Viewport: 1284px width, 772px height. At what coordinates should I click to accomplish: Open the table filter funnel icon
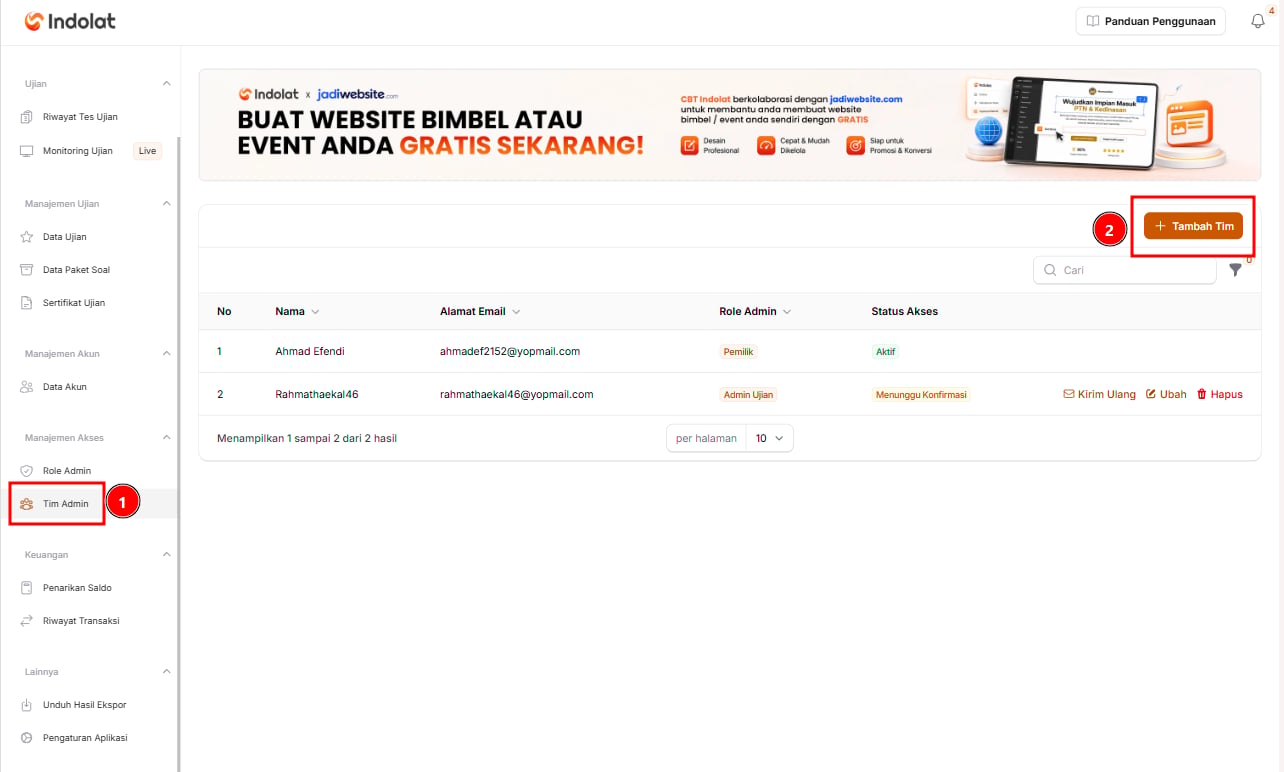pyautogui.click(x=1236, y=270)
